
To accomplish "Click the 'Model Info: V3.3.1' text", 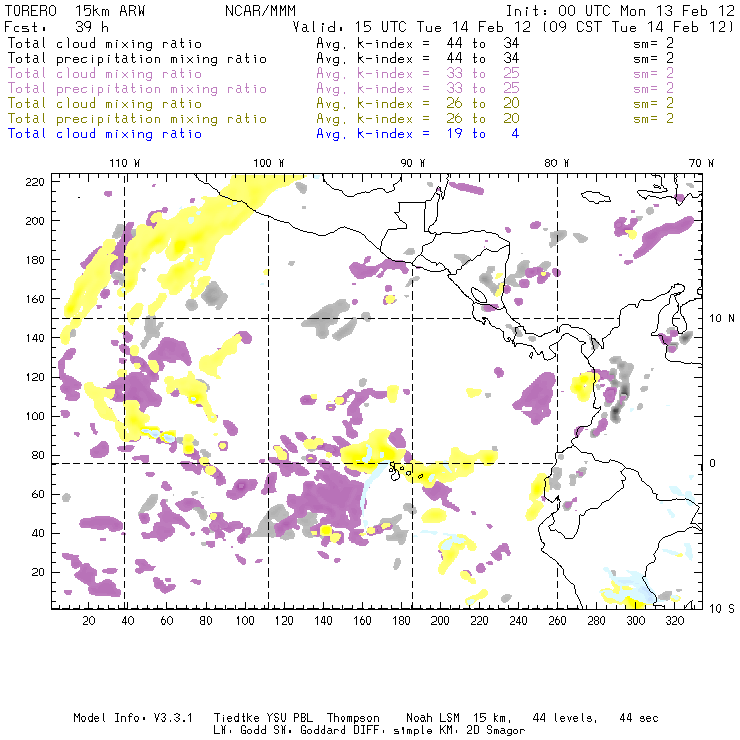I will point(133,718).
